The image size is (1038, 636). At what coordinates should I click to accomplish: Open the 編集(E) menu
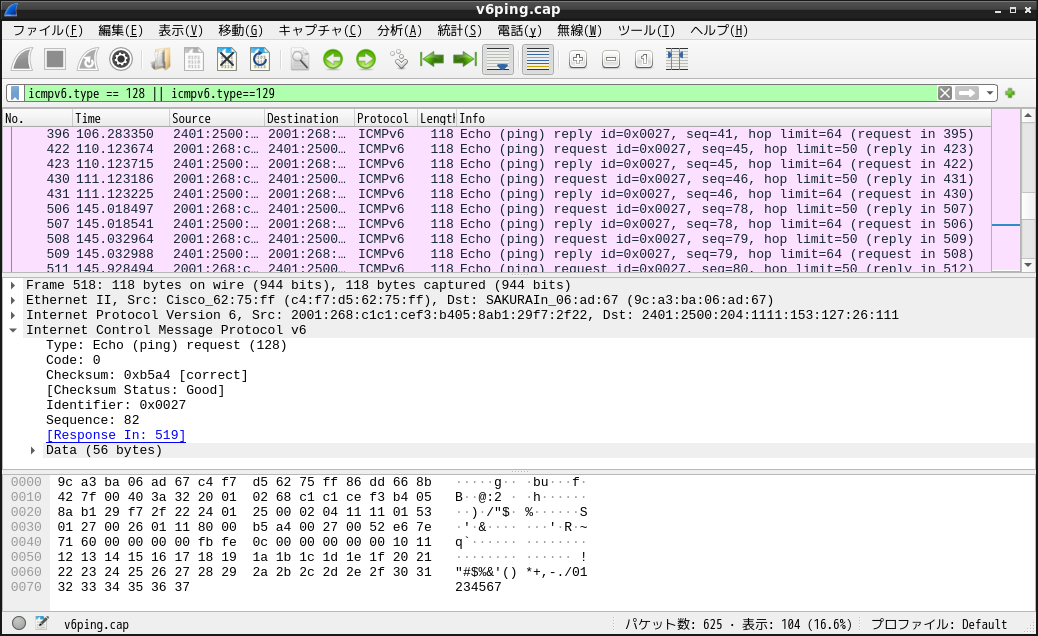pyautogui.click(x=120, y=30)
